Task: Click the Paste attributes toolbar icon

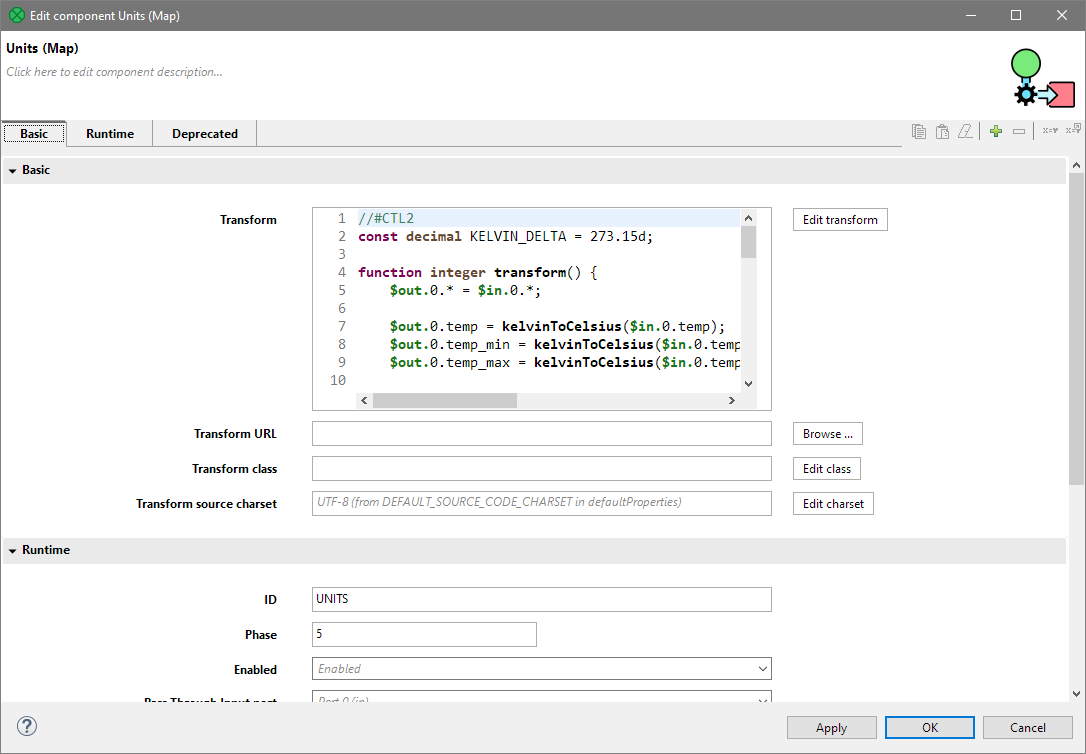Action: click(942, 130)
